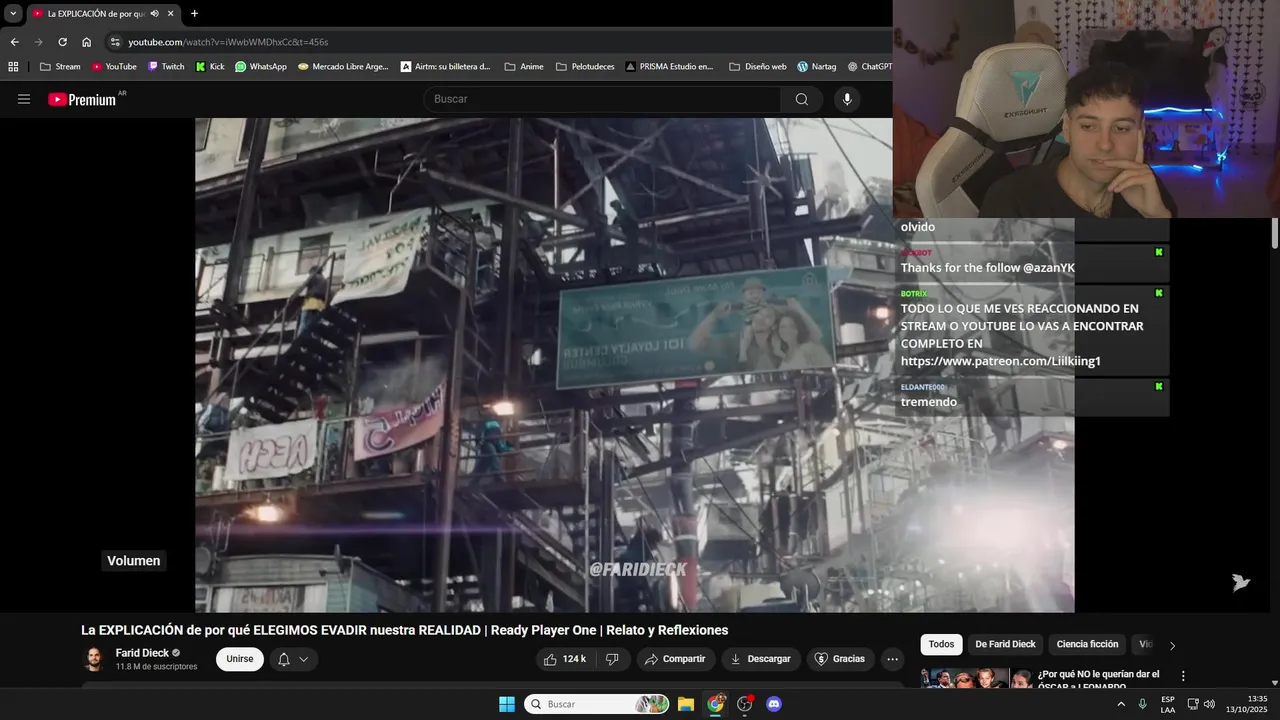Screen dimensions: 1280x720
Task: Open OBS Studio from the taskbar
Action: (x=744, y=704)
